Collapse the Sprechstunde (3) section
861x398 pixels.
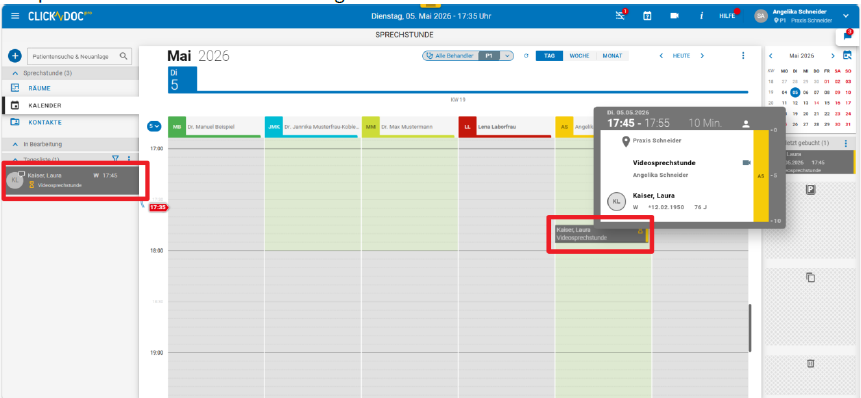tap(15, 73)
